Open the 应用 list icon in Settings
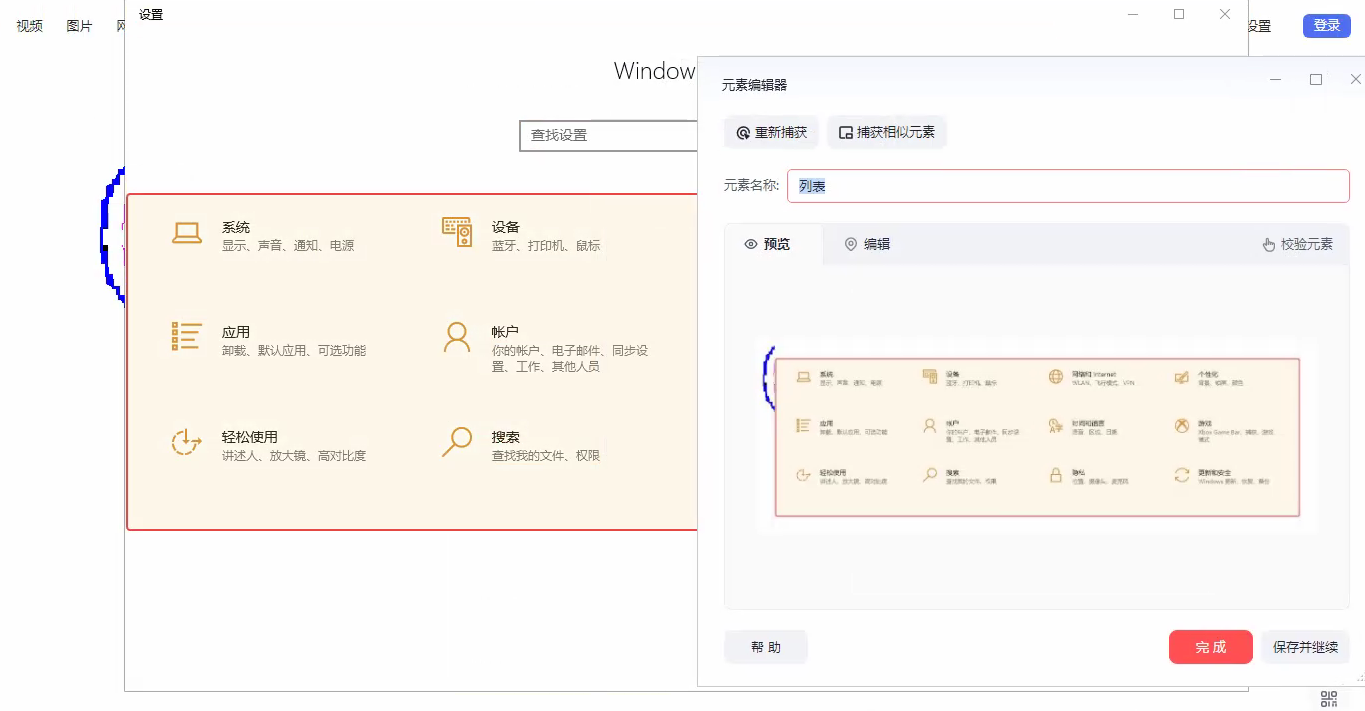 click(187, 336)
